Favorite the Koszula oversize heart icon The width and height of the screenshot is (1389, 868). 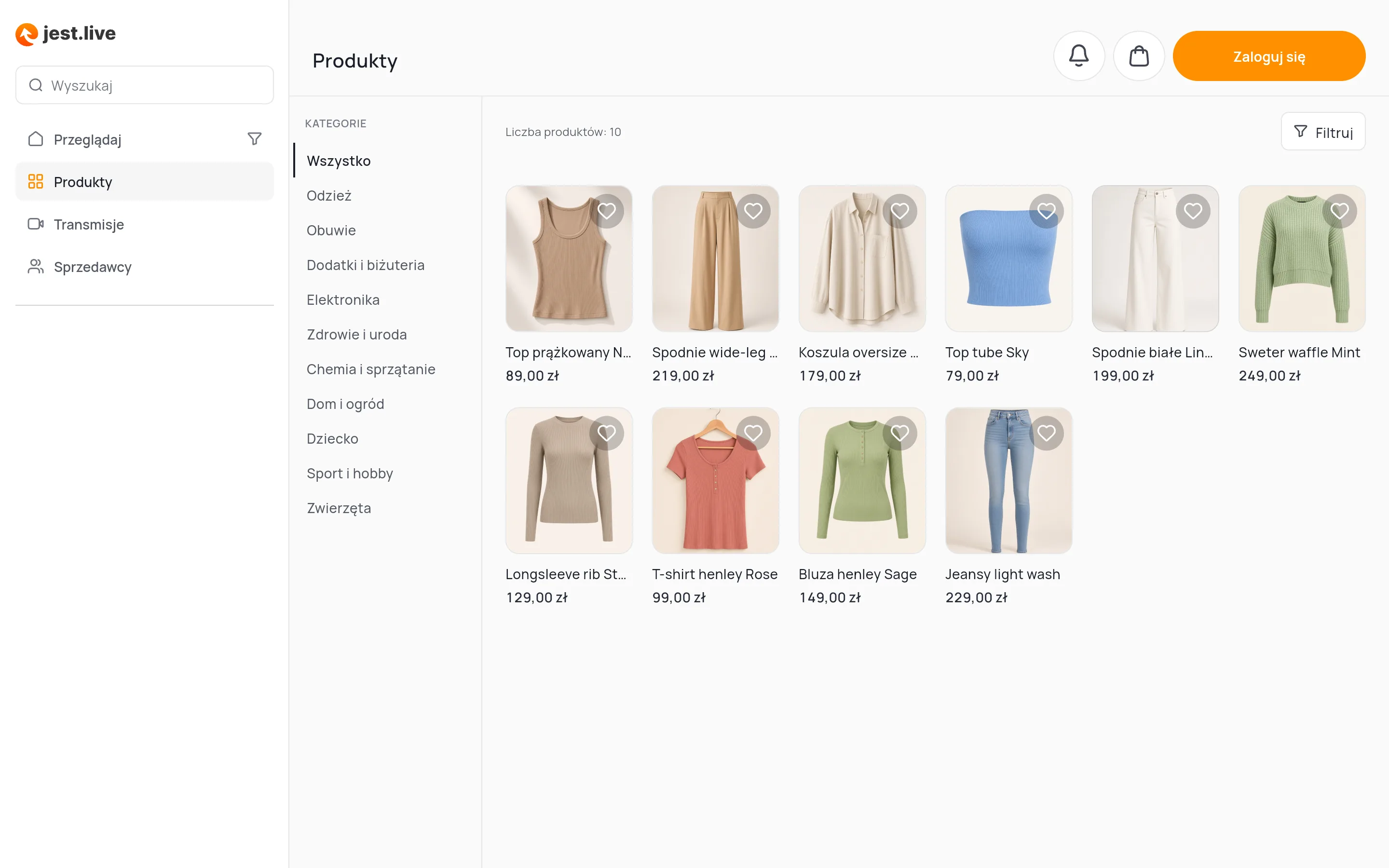(899, 211)
